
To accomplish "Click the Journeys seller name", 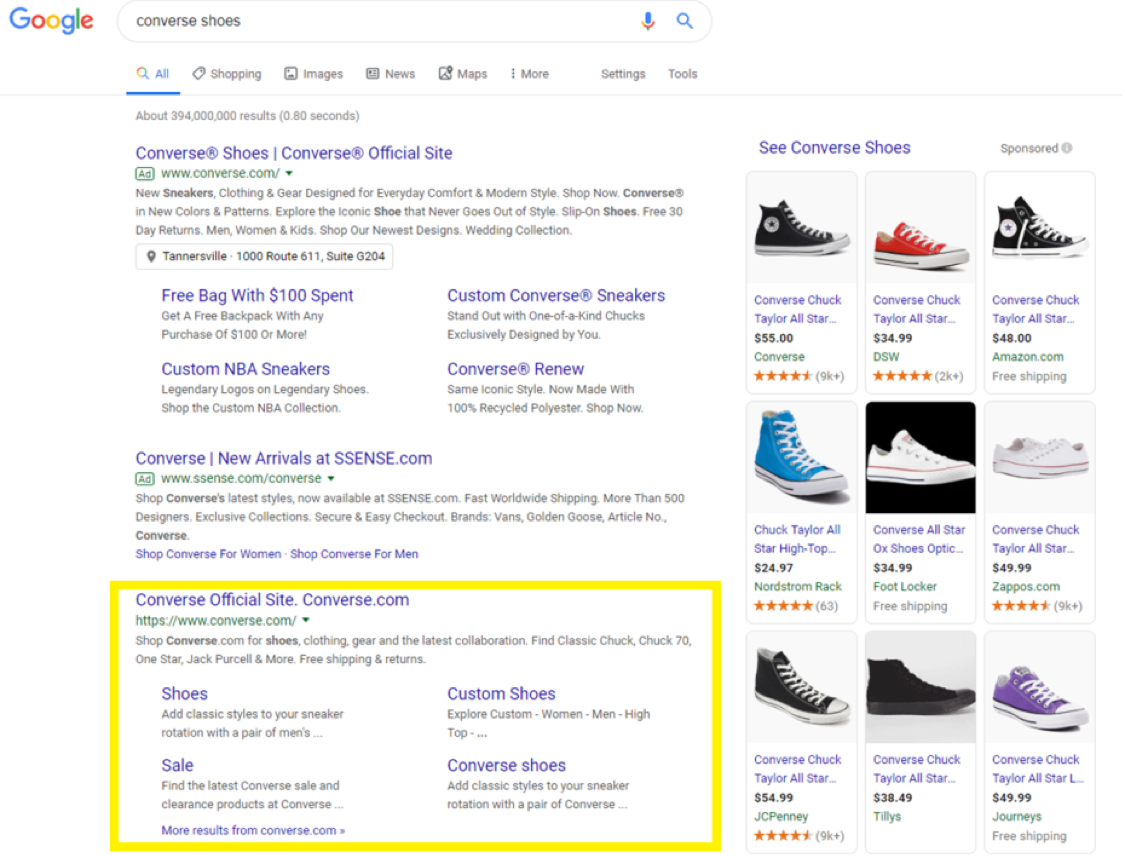I will [x=1017, y=817].
